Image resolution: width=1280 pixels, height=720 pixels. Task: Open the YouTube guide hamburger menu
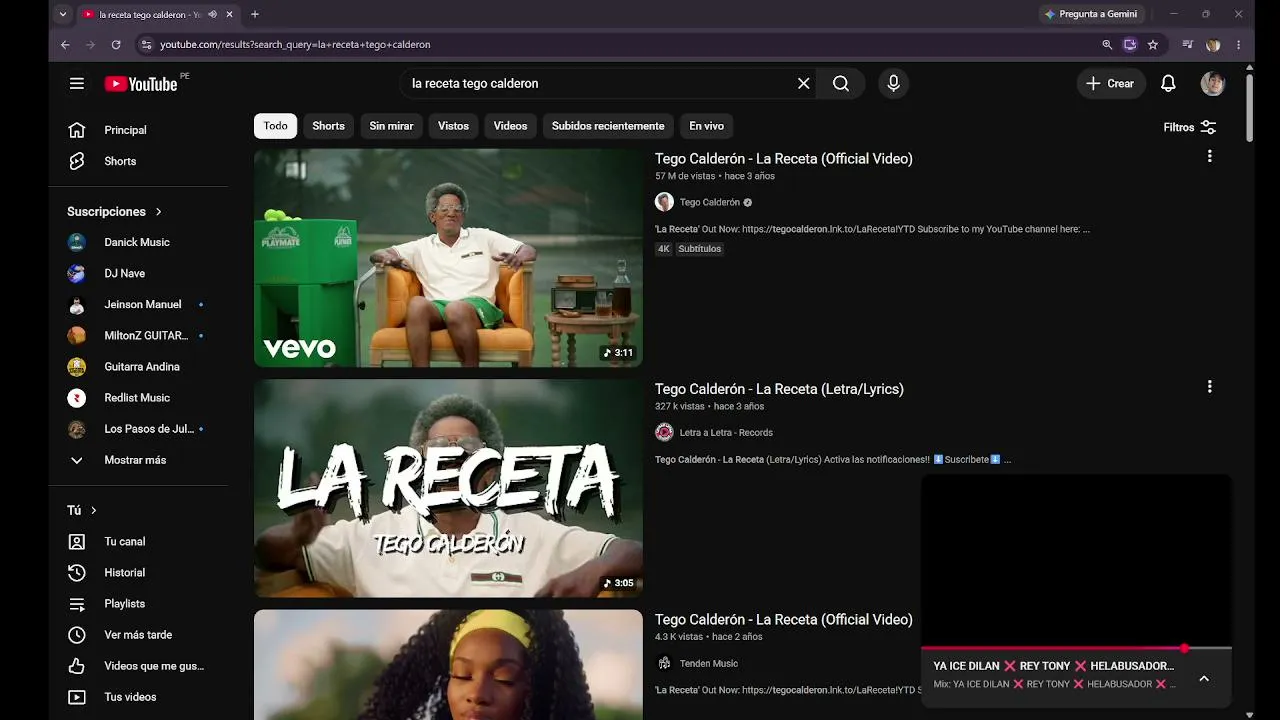(77, 84)
